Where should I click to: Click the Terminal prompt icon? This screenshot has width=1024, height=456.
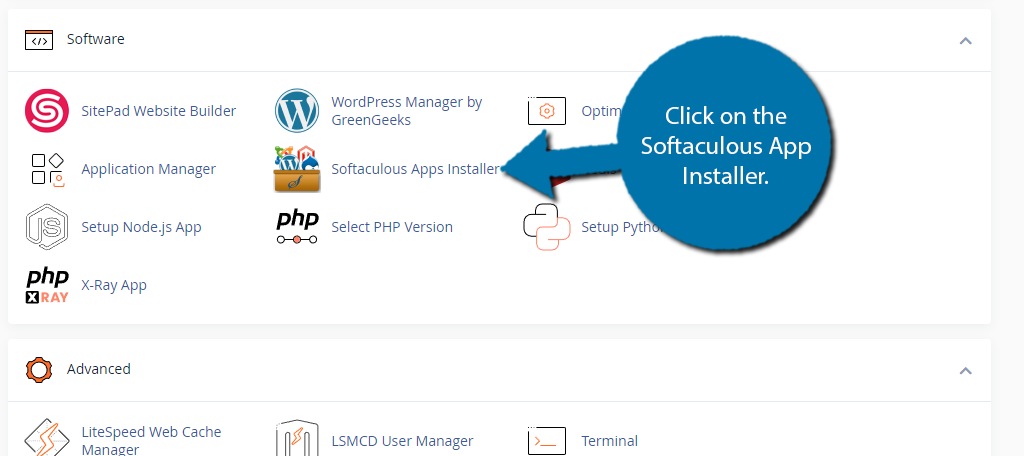tap(547, 441)
